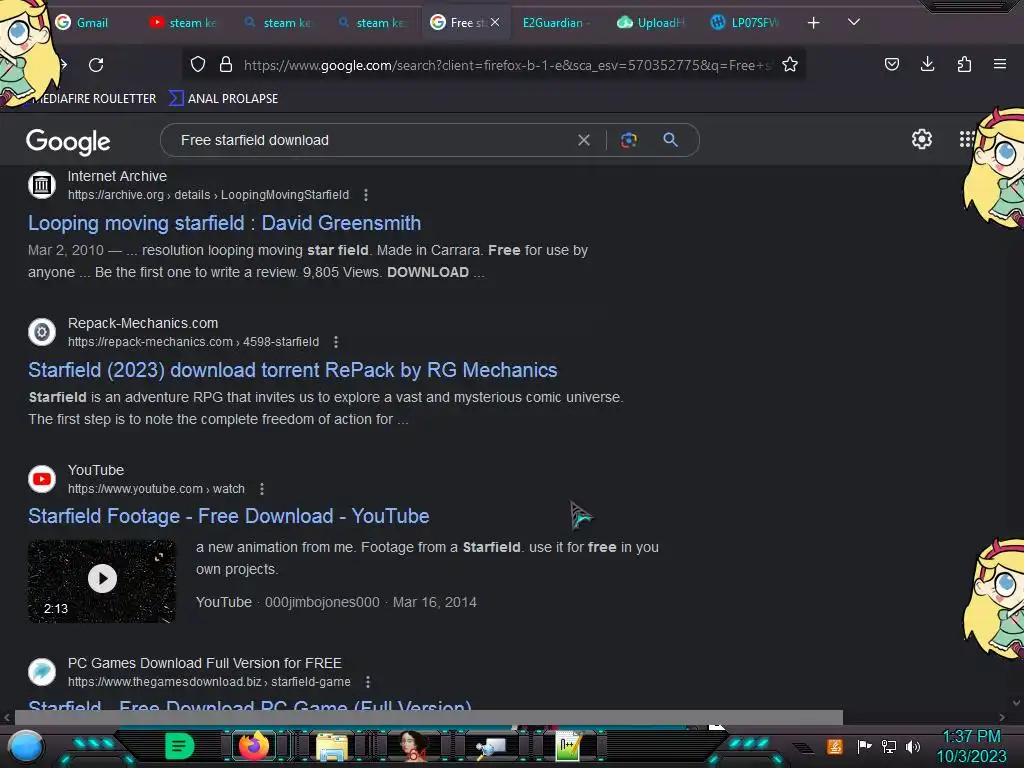1024x768 pixels.
Task: Open File Explorer from taskbar
Action: [x=332, y=746]
